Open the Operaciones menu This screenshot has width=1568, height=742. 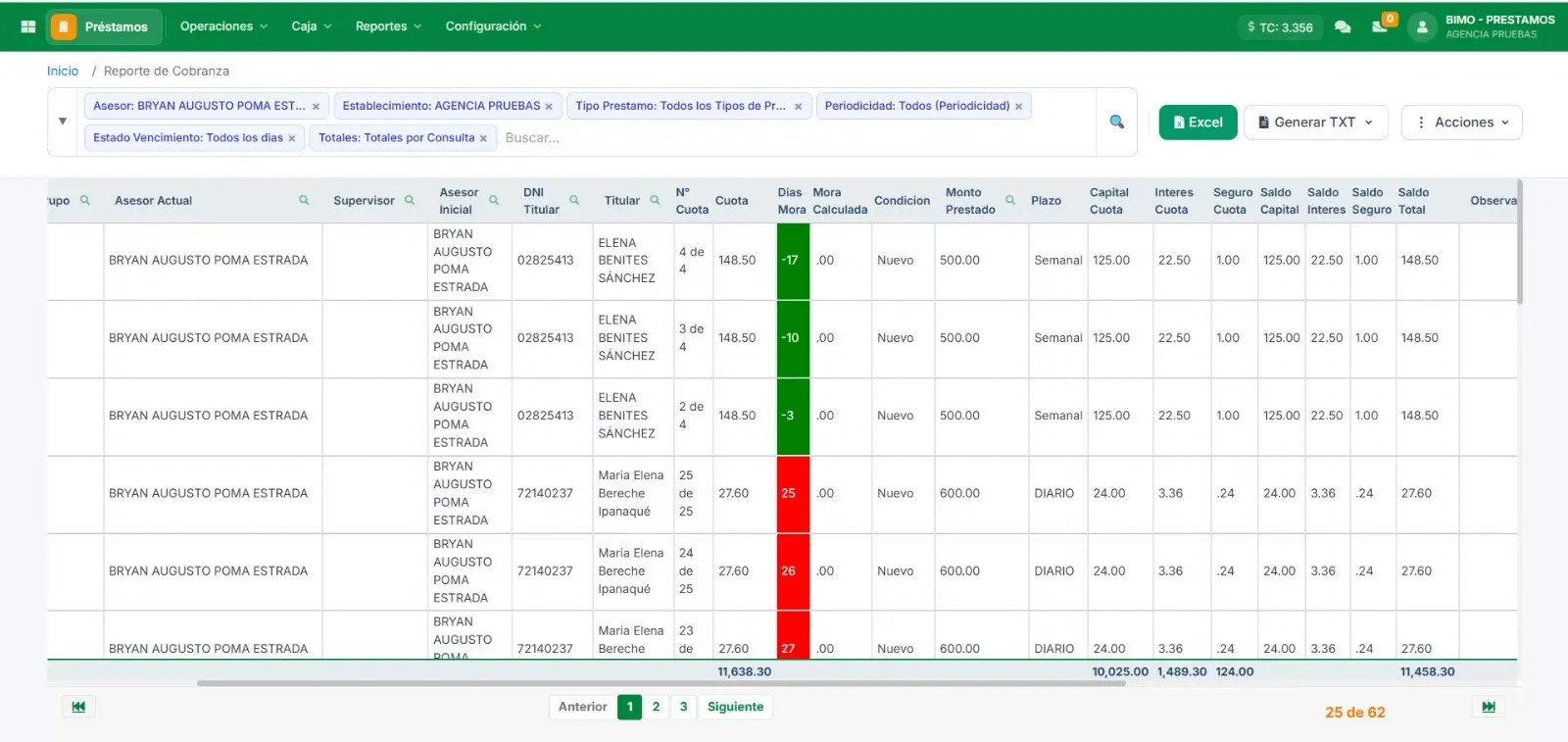point(223,26)
